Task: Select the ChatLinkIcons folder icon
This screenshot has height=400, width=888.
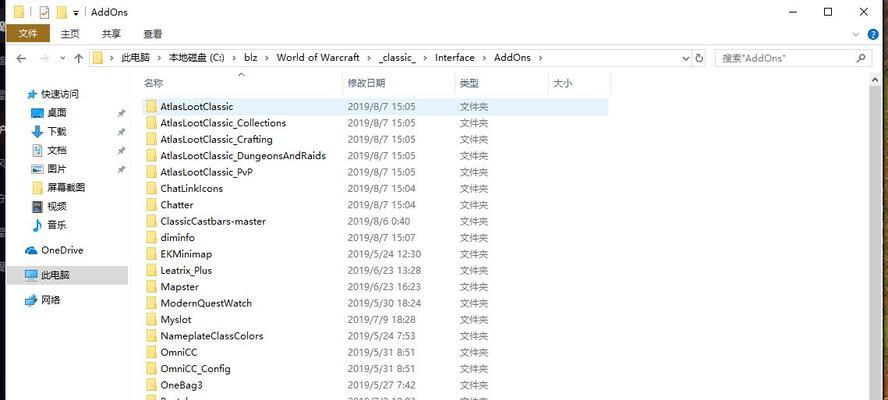Action: [151, 189]
